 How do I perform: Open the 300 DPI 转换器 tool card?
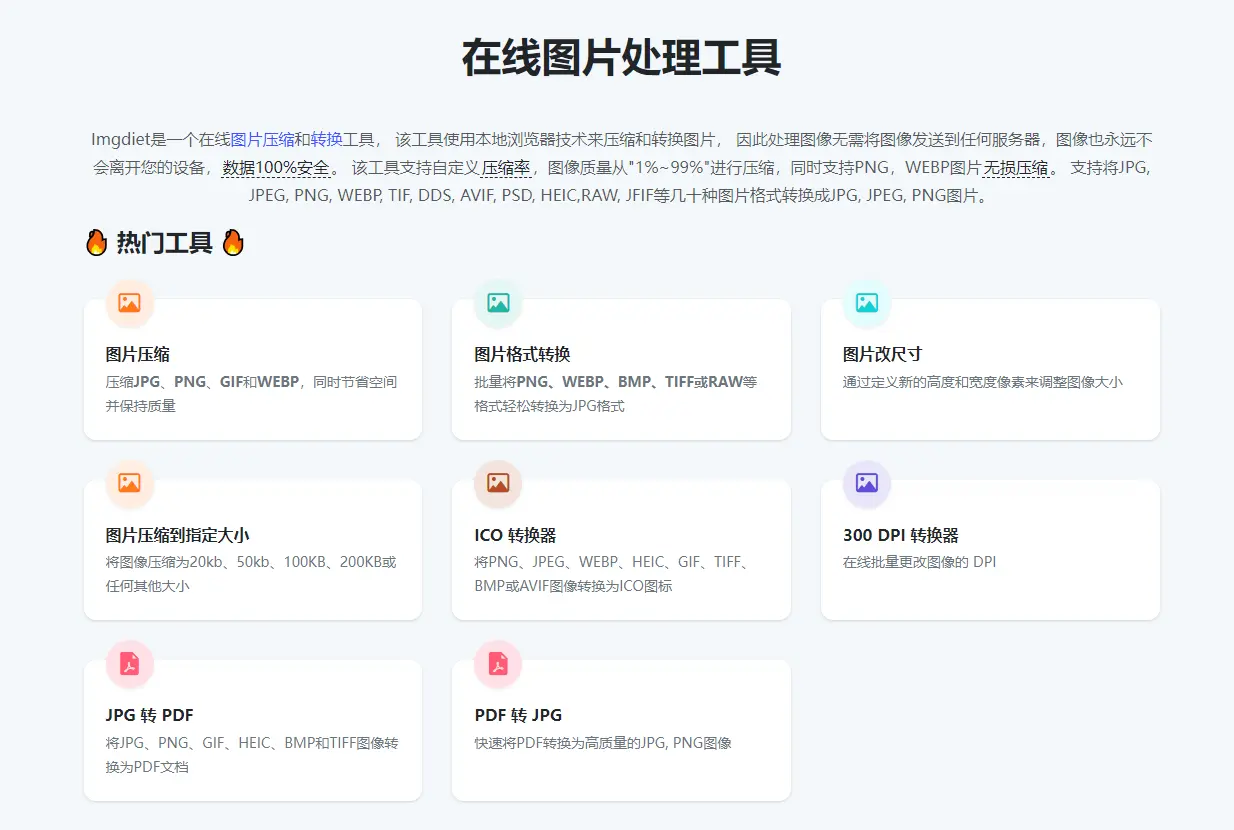(990, 550)
